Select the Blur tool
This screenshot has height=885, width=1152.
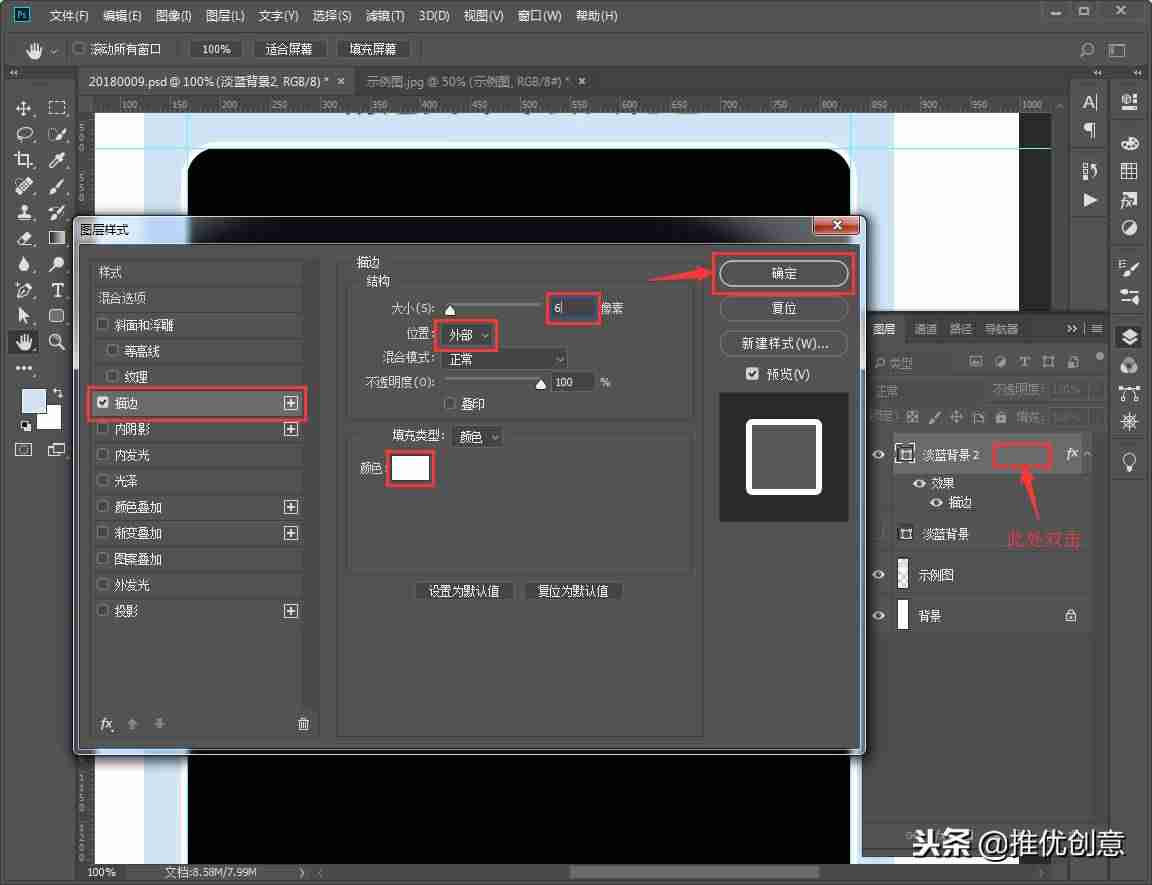click(24, 264)
